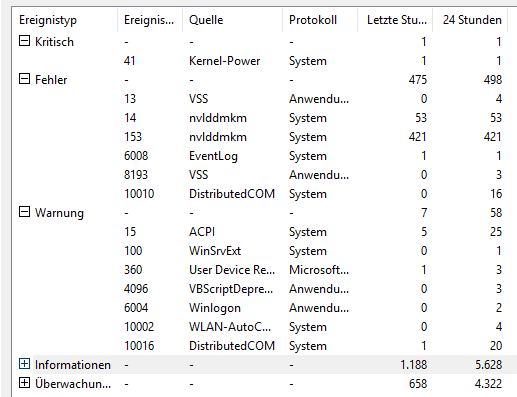Screen dimensions: 517x397
Task: Select VSS source in event 8193 row
Action: pos(198,175)
